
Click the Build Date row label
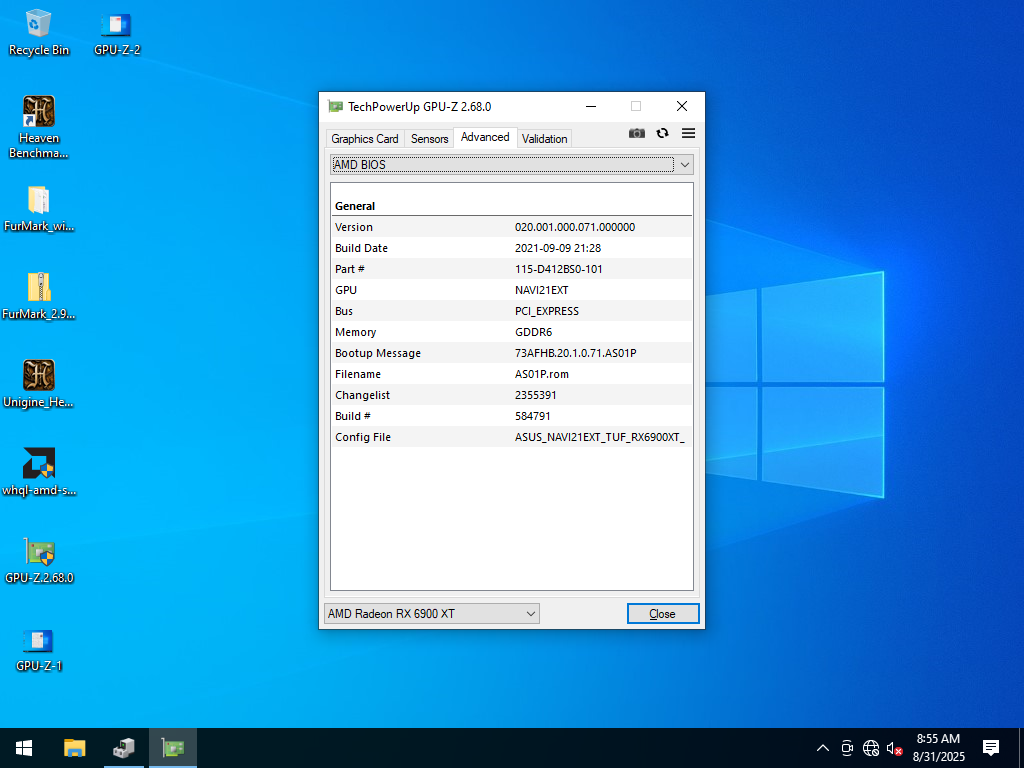pos(361,248)
